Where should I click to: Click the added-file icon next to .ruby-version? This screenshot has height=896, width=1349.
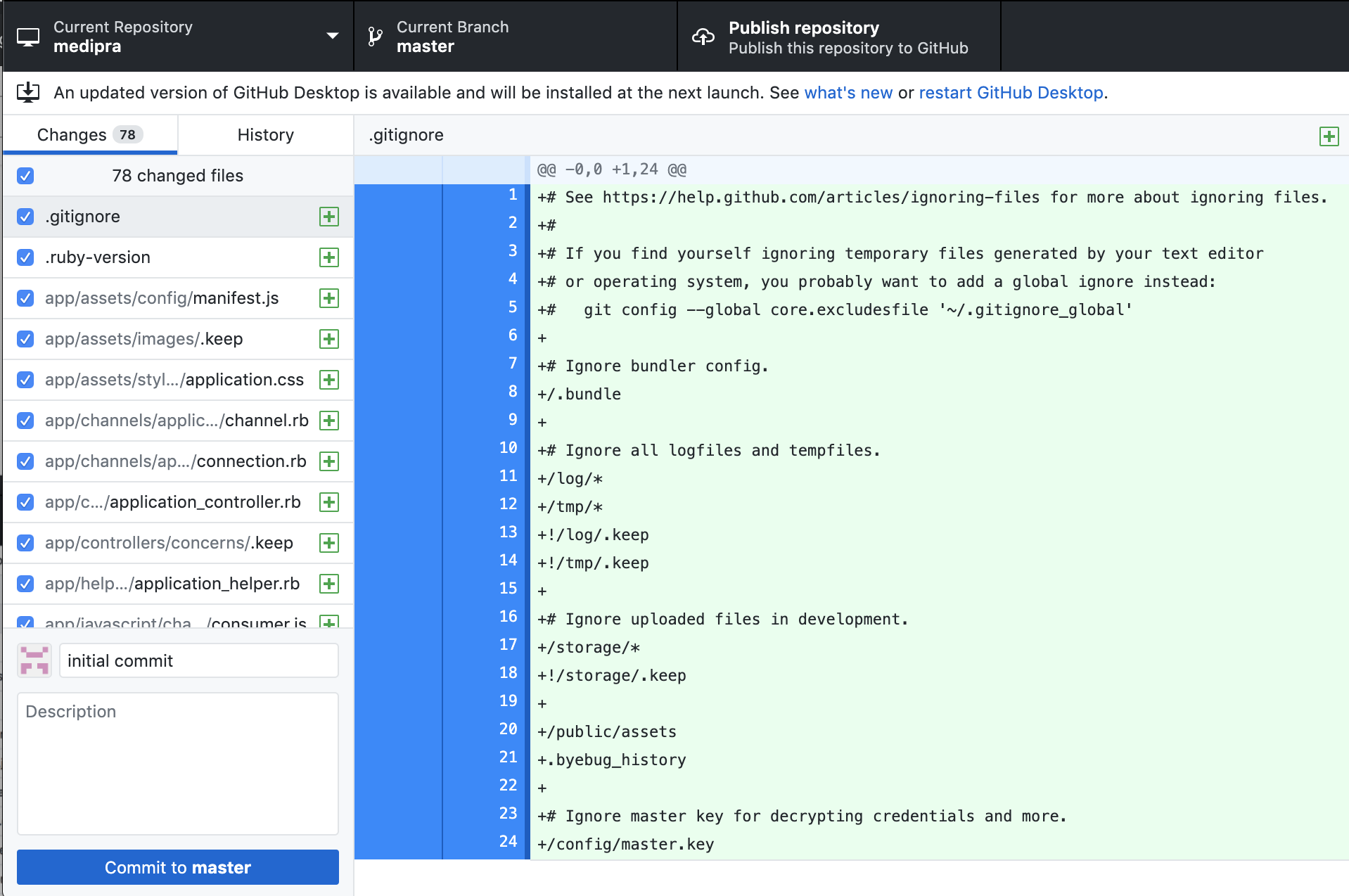pos(328,257)
